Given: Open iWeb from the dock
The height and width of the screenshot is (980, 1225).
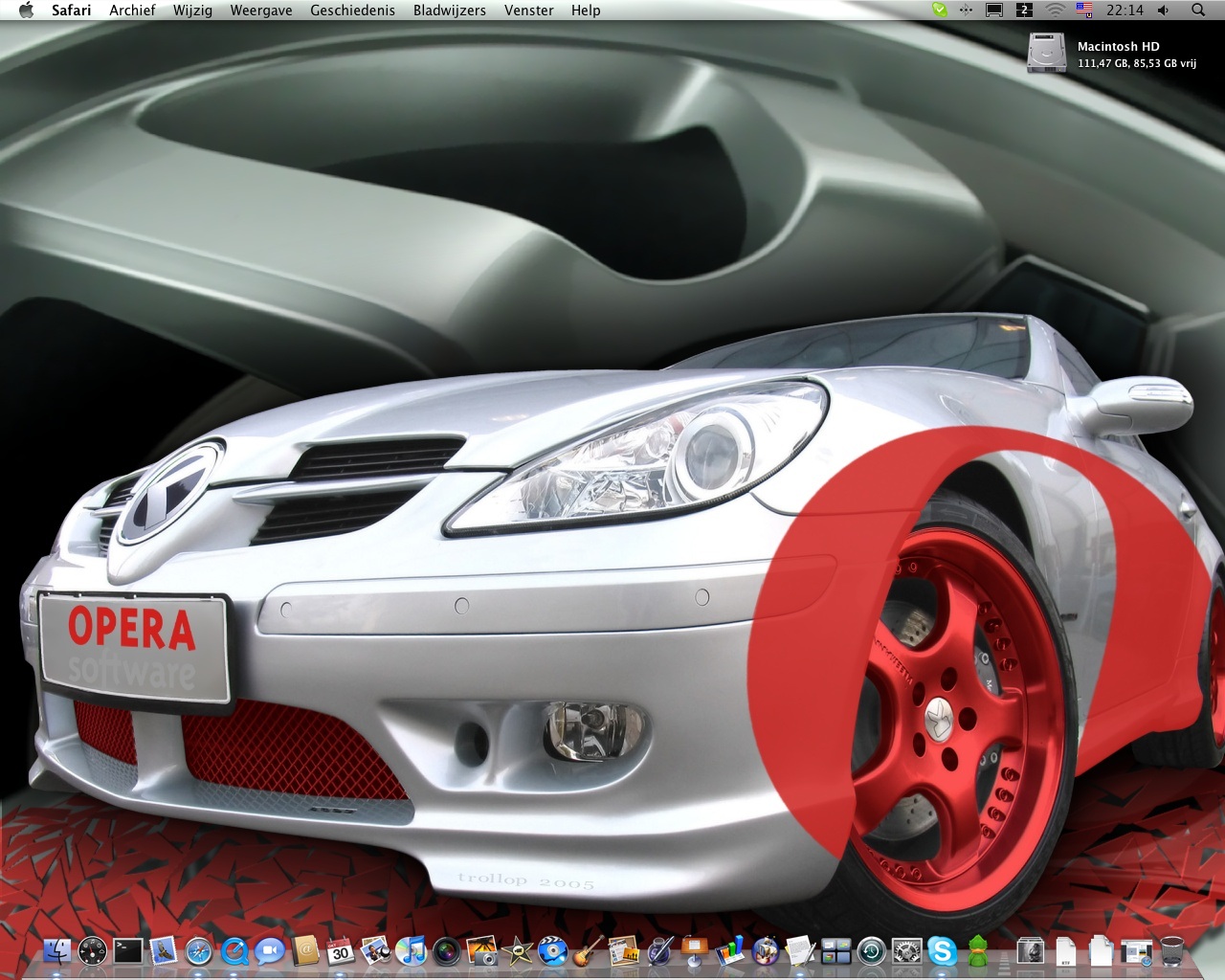Looking at the screenshot, I should pyautogui.click(x=624, y=950).
